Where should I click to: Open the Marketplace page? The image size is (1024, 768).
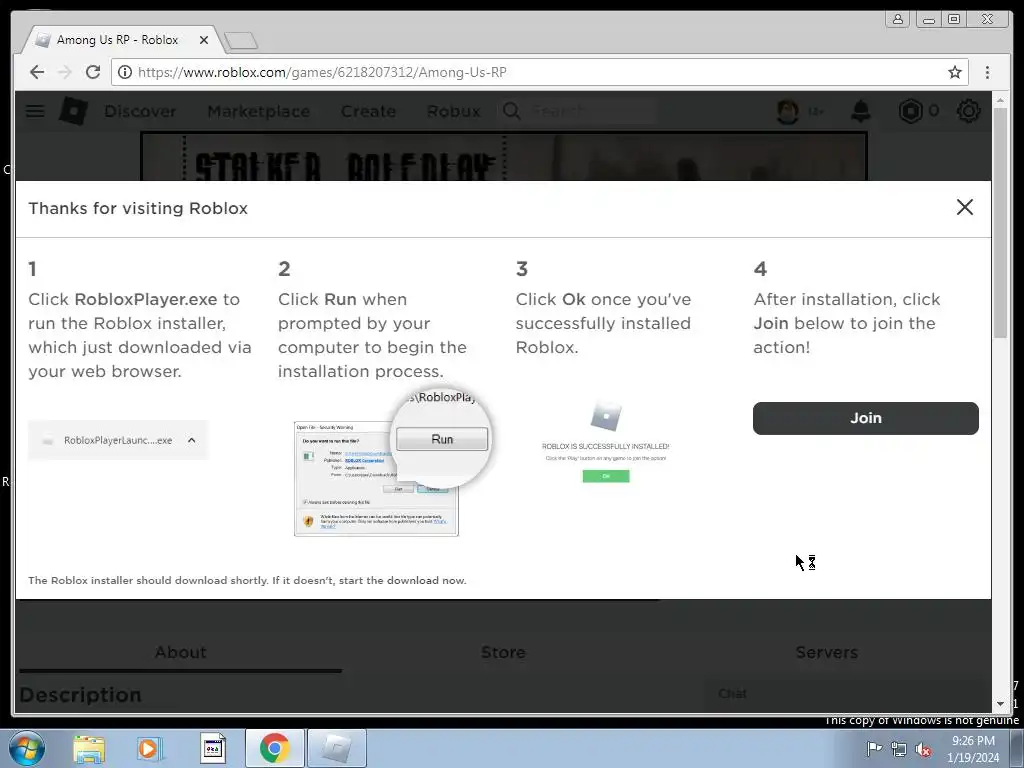tap(259, 112)
